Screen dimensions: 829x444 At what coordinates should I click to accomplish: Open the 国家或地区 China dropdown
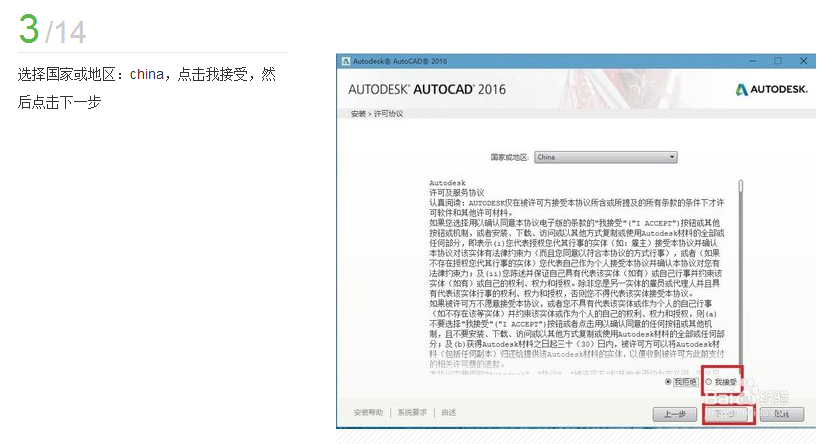point(605,157)
